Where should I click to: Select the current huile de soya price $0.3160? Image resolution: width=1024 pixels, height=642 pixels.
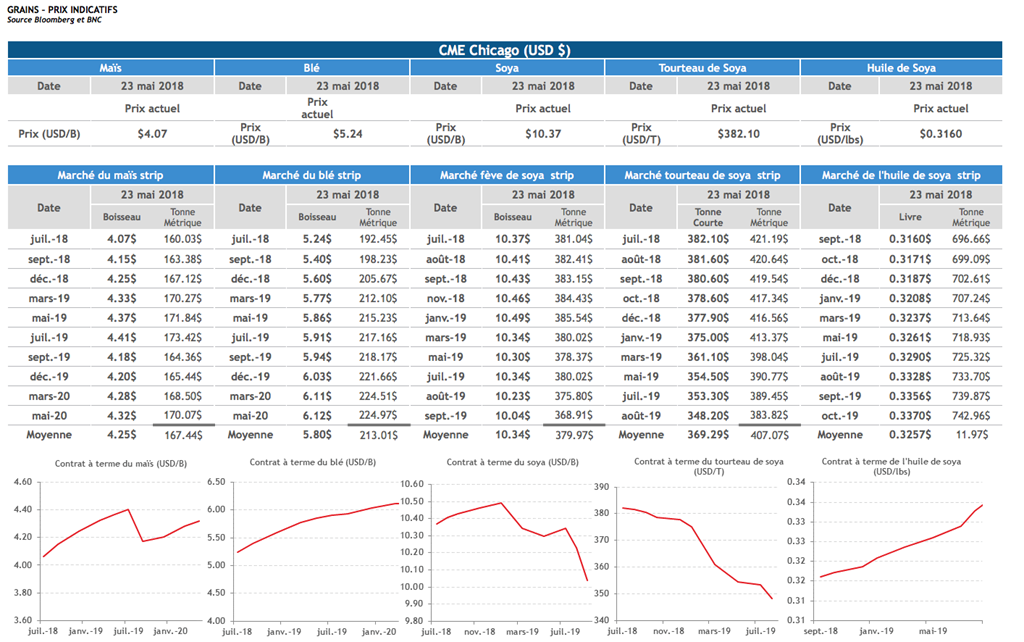point(940,133)
